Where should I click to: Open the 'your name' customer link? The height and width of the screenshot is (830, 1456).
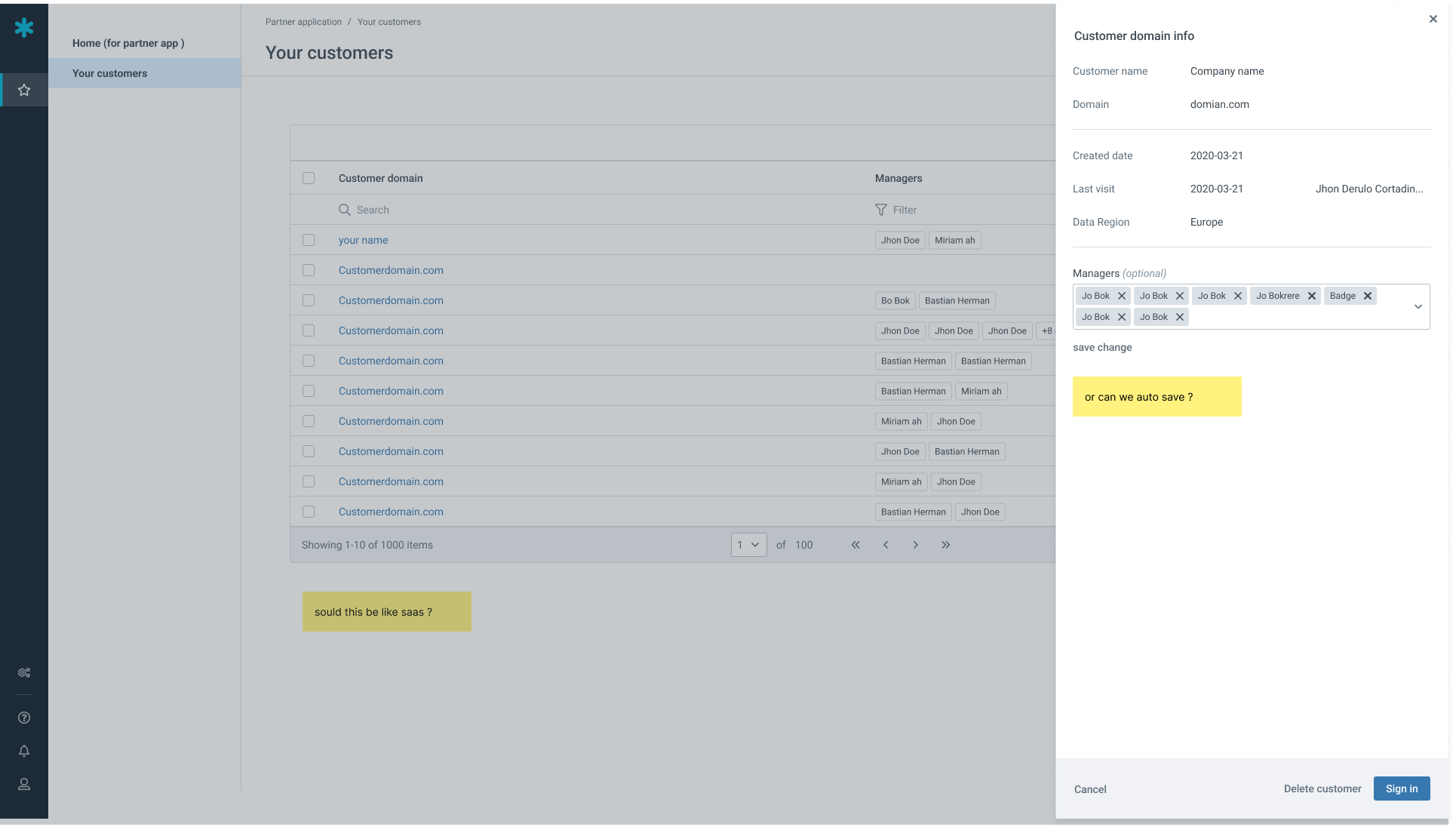click(x=363, y=240)
